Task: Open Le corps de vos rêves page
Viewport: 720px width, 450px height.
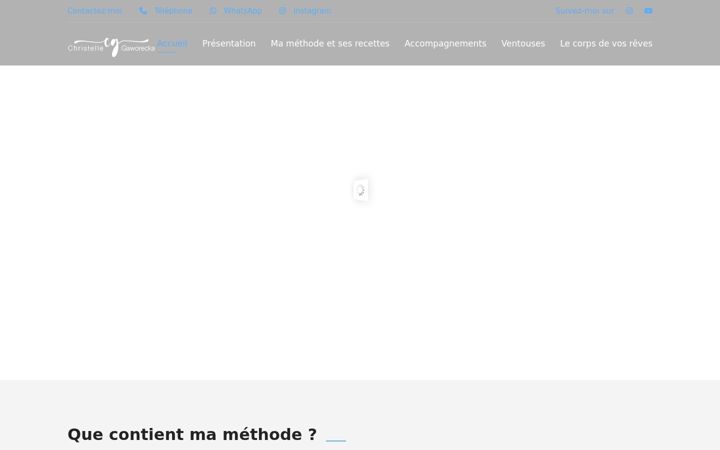Action: pyautogui.click(x=606, y=44)
